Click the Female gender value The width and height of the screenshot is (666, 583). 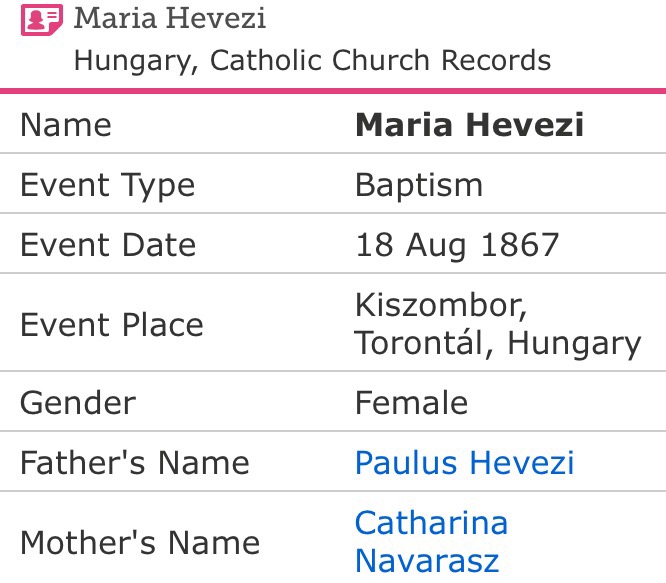tap(411, 403)
